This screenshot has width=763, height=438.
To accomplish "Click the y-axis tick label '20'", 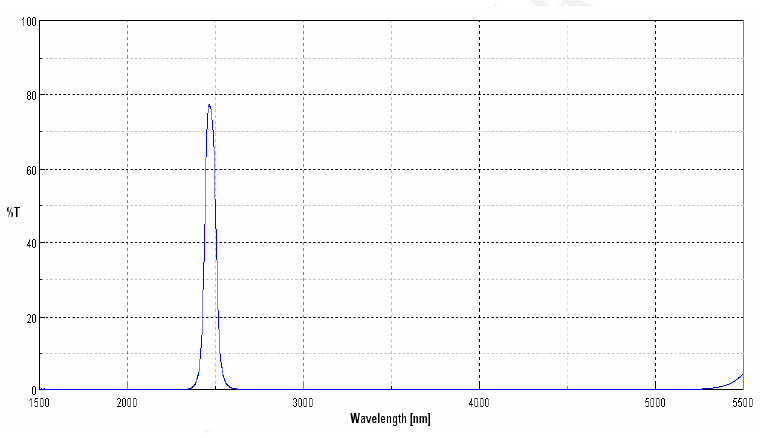I will (31, 319).
